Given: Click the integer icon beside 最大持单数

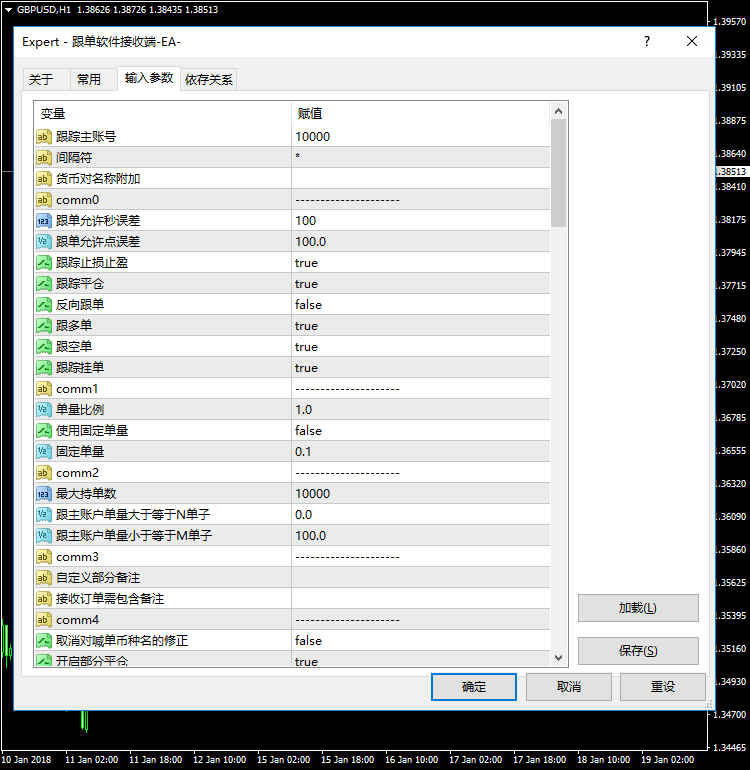Looking at the screenshot, I should (x=44, y=494).
